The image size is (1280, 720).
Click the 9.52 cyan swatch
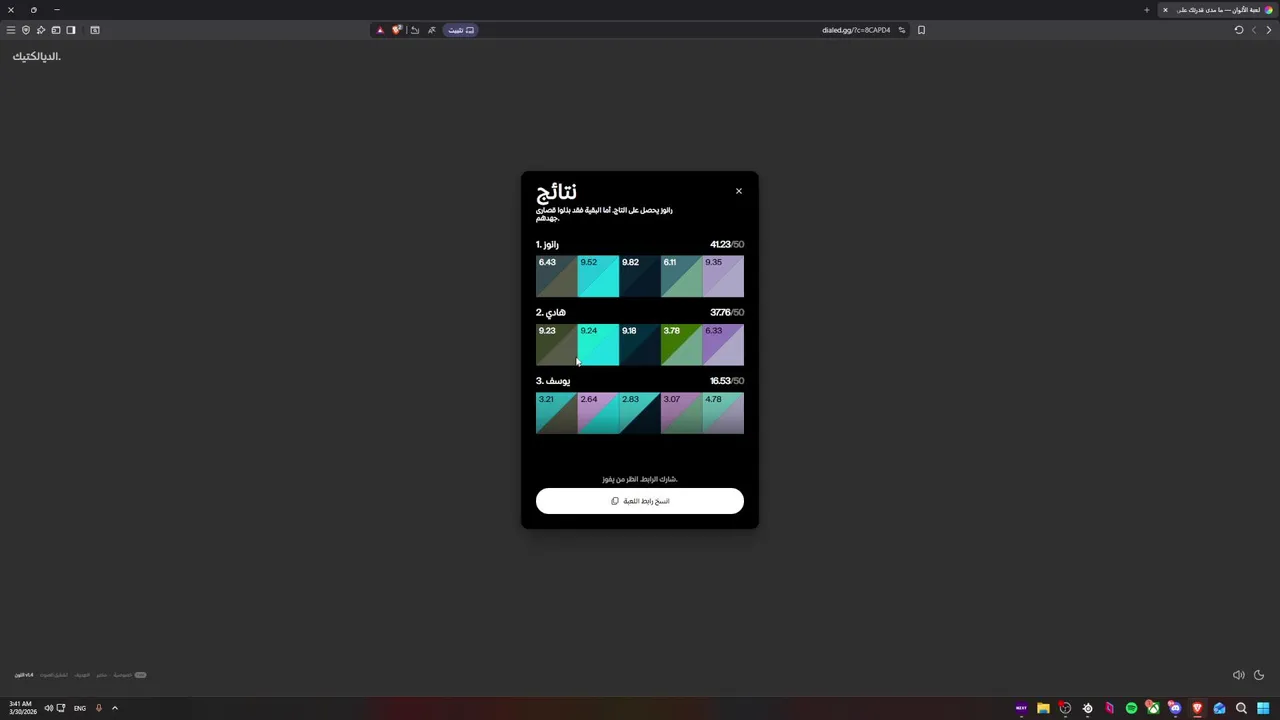click(598, 276)
